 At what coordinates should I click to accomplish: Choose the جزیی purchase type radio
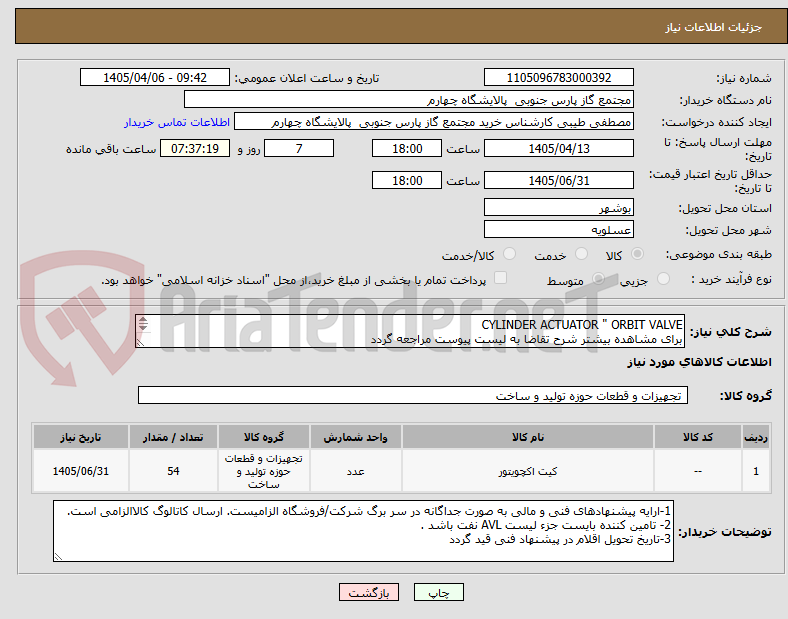(x=663, y=278)
